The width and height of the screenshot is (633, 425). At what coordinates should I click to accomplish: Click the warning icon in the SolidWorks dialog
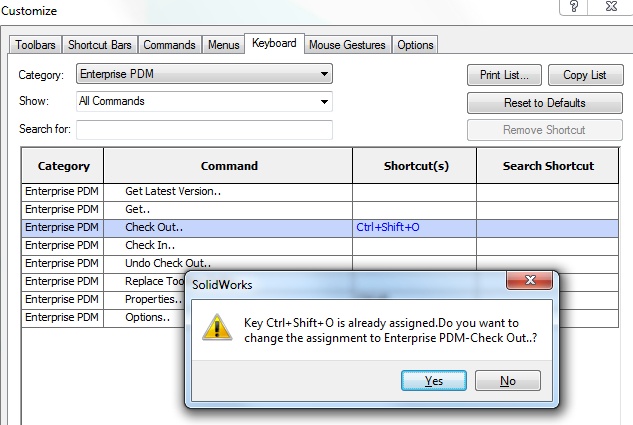(x=217, y=327)
